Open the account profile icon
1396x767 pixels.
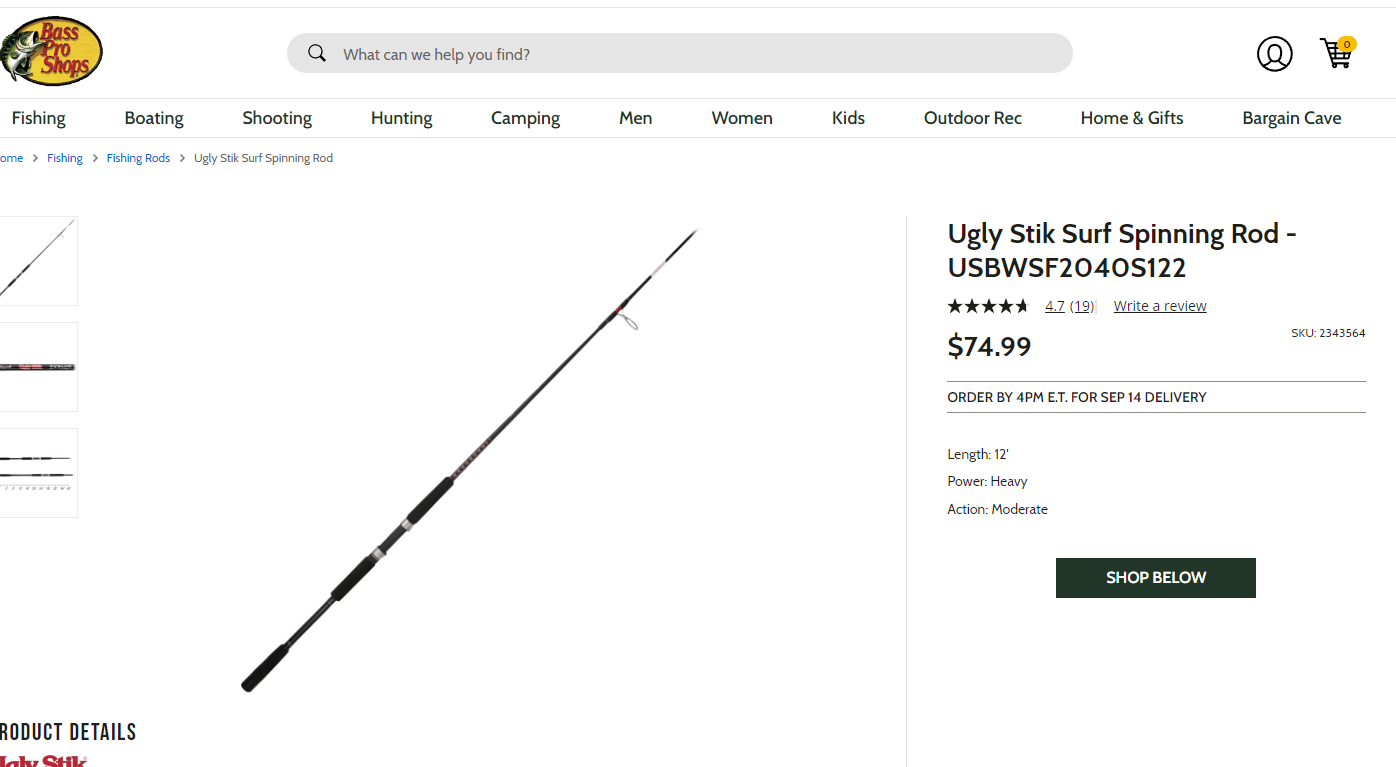[x=1274, y=54]
